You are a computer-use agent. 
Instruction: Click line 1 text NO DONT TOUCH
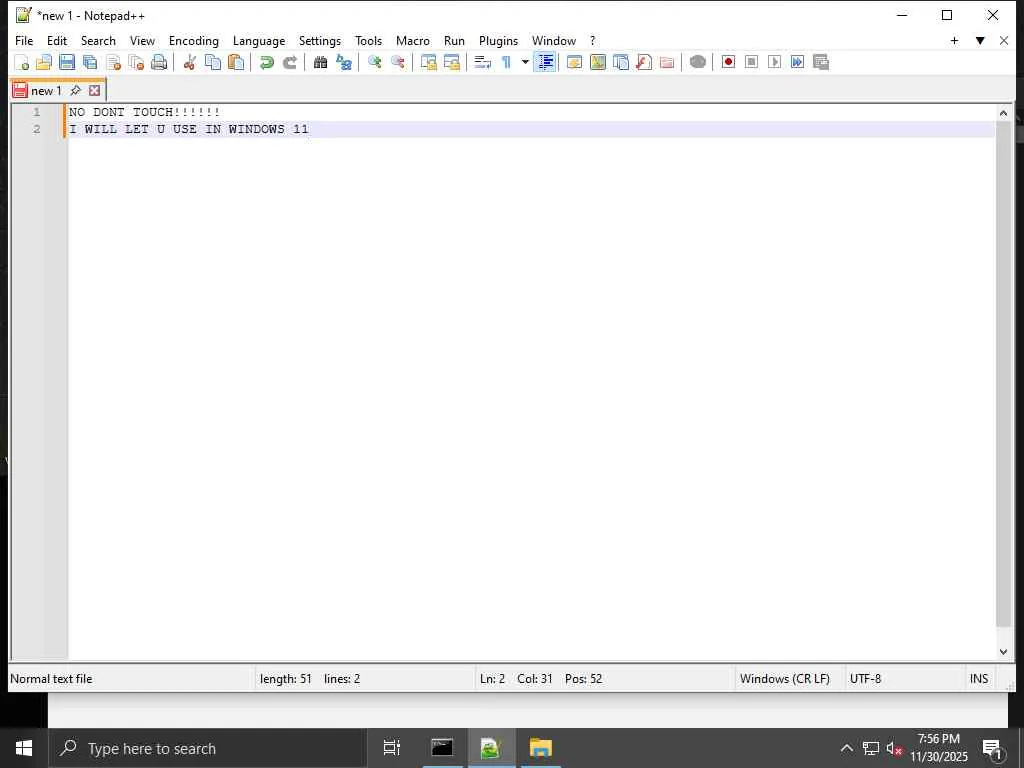(144, 112)
